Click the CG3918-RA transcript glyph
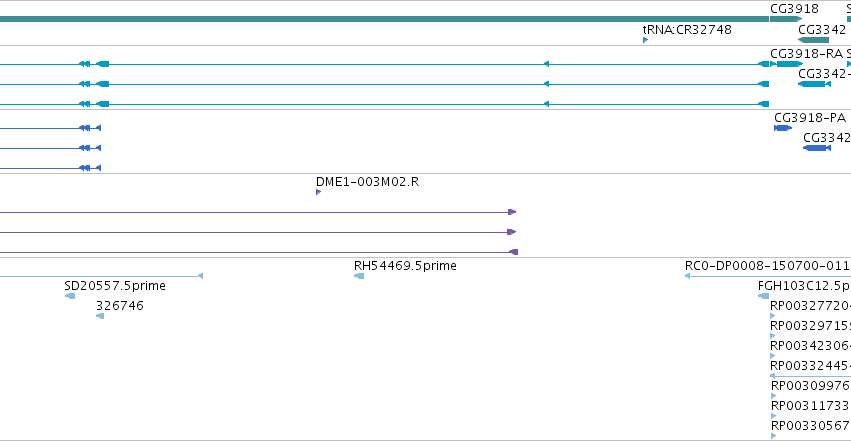The width and height of the screenshot is (851, 441). 786,64
